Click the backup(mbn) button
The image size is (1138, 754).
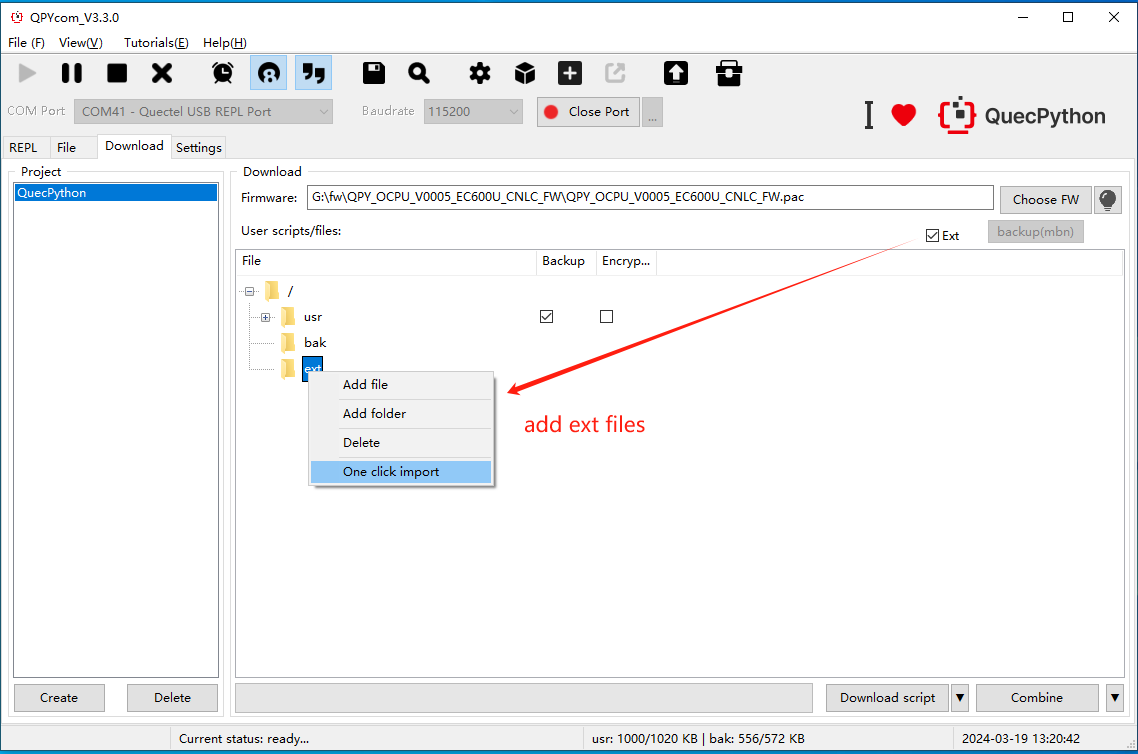tap(1035, 231)
